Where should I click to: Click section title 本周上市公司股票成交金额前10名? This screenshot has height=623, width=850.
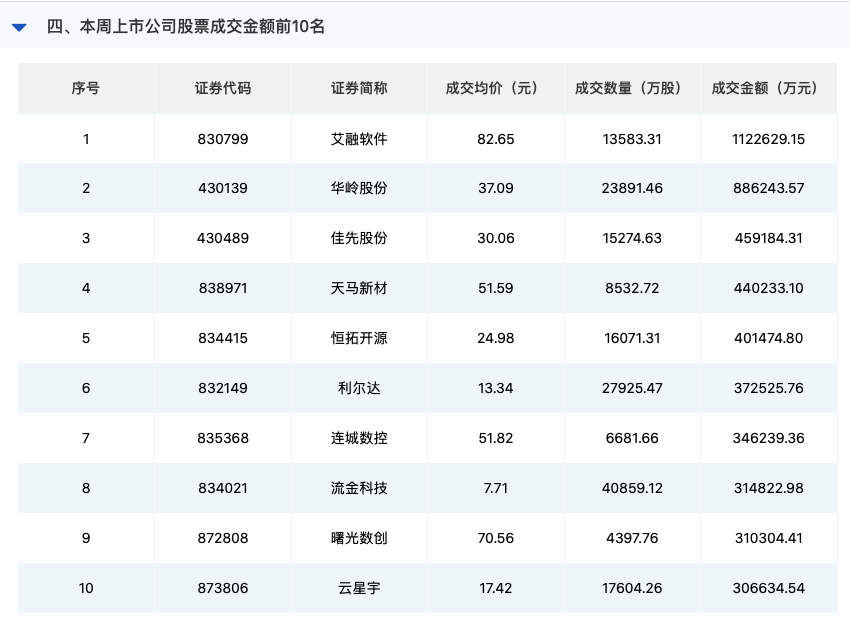(186, 27)
